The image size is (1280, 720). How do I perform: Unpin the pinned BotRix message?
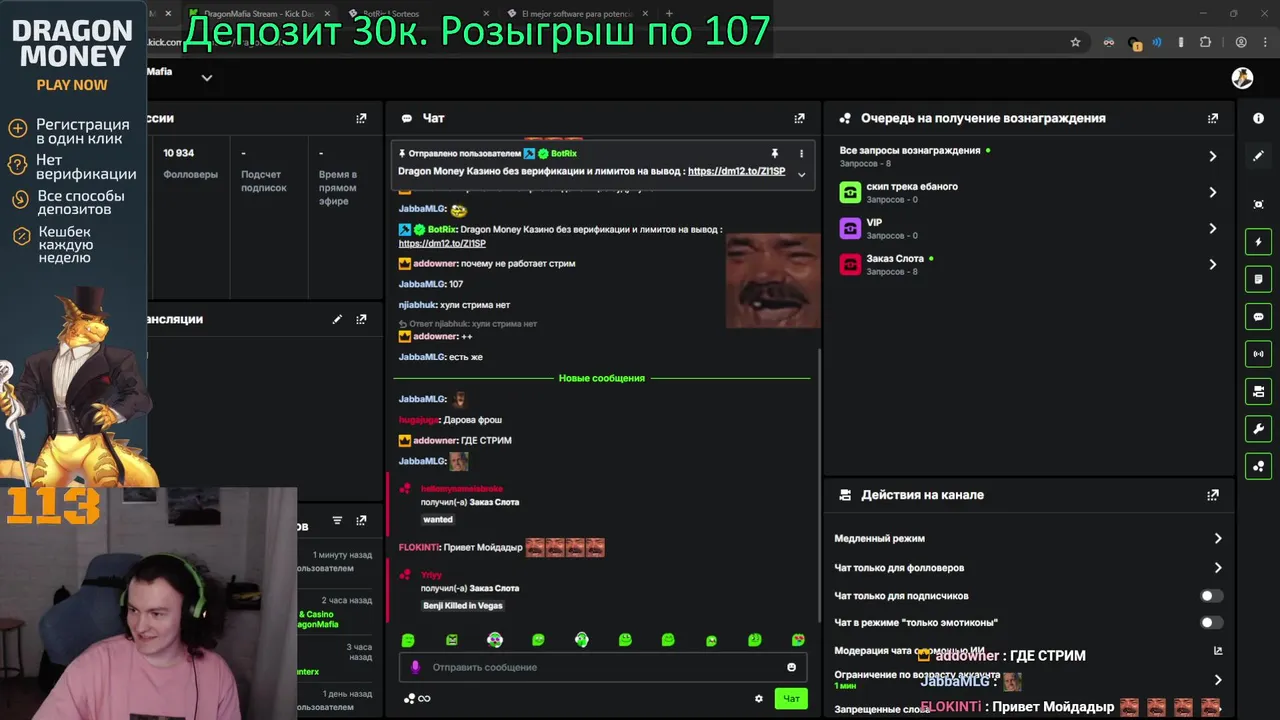click(x=774, y=154)
